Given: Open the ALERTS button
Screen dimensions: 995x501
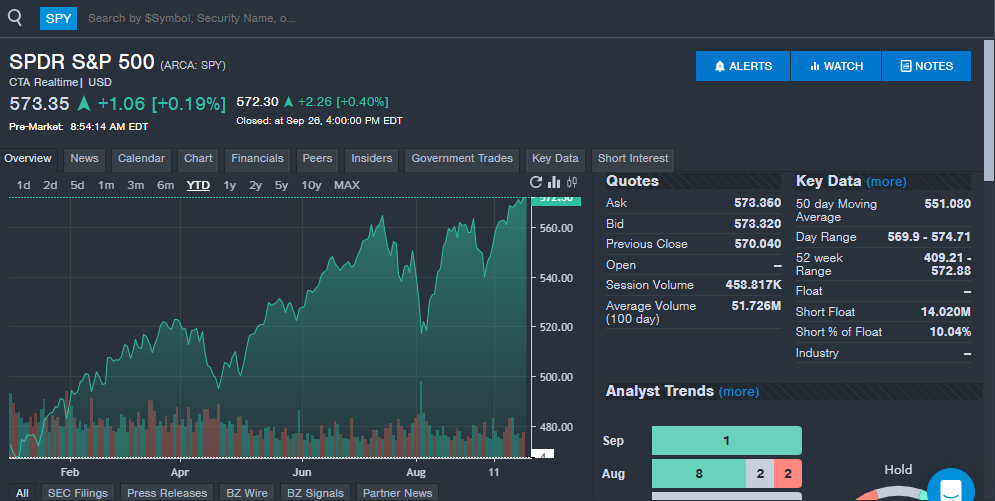Looking at the screenshot, I should [x=742, y=66].
